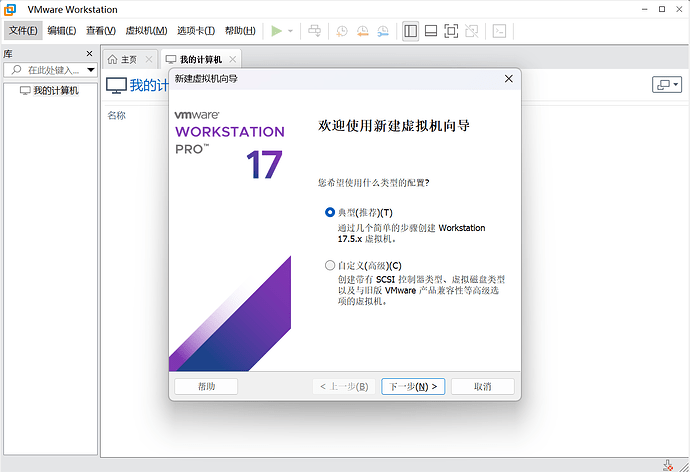This screenshot has width=690, height=472.
Task: Click the green Power On play icon
Action: coord(276,31)
